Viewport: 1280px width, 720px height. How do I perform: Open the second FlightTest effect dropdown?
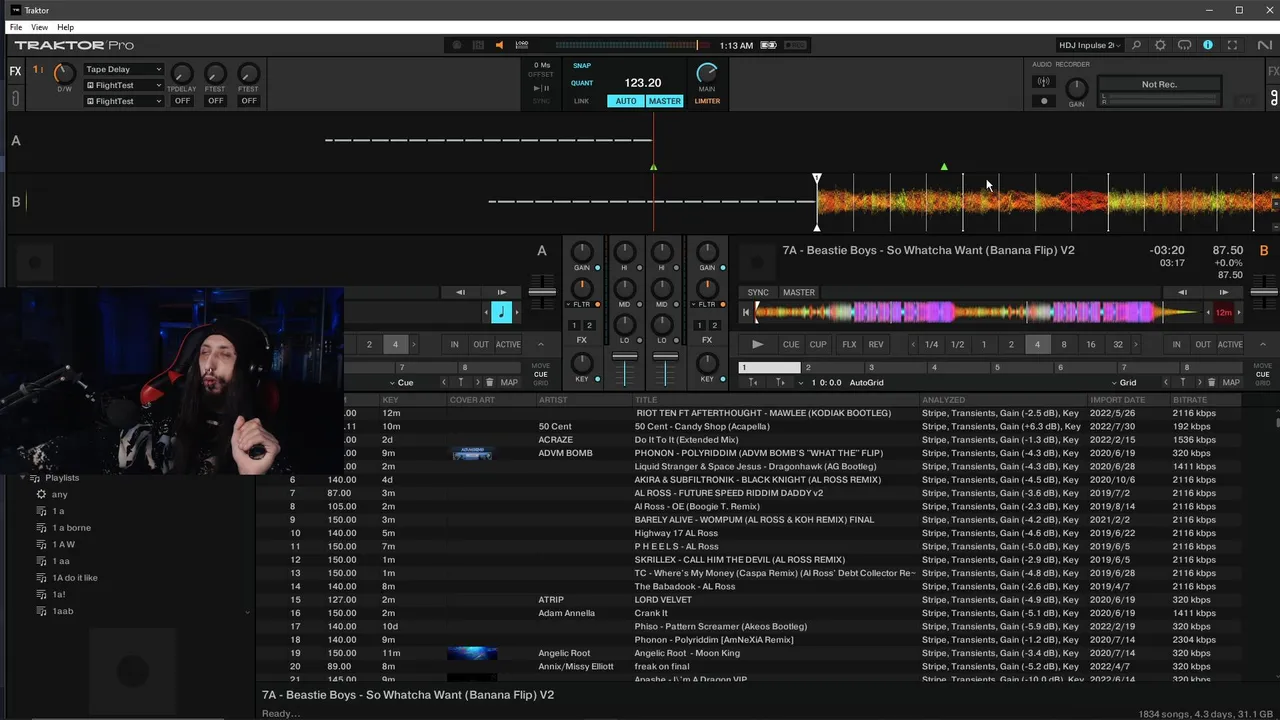coord(123,101)
